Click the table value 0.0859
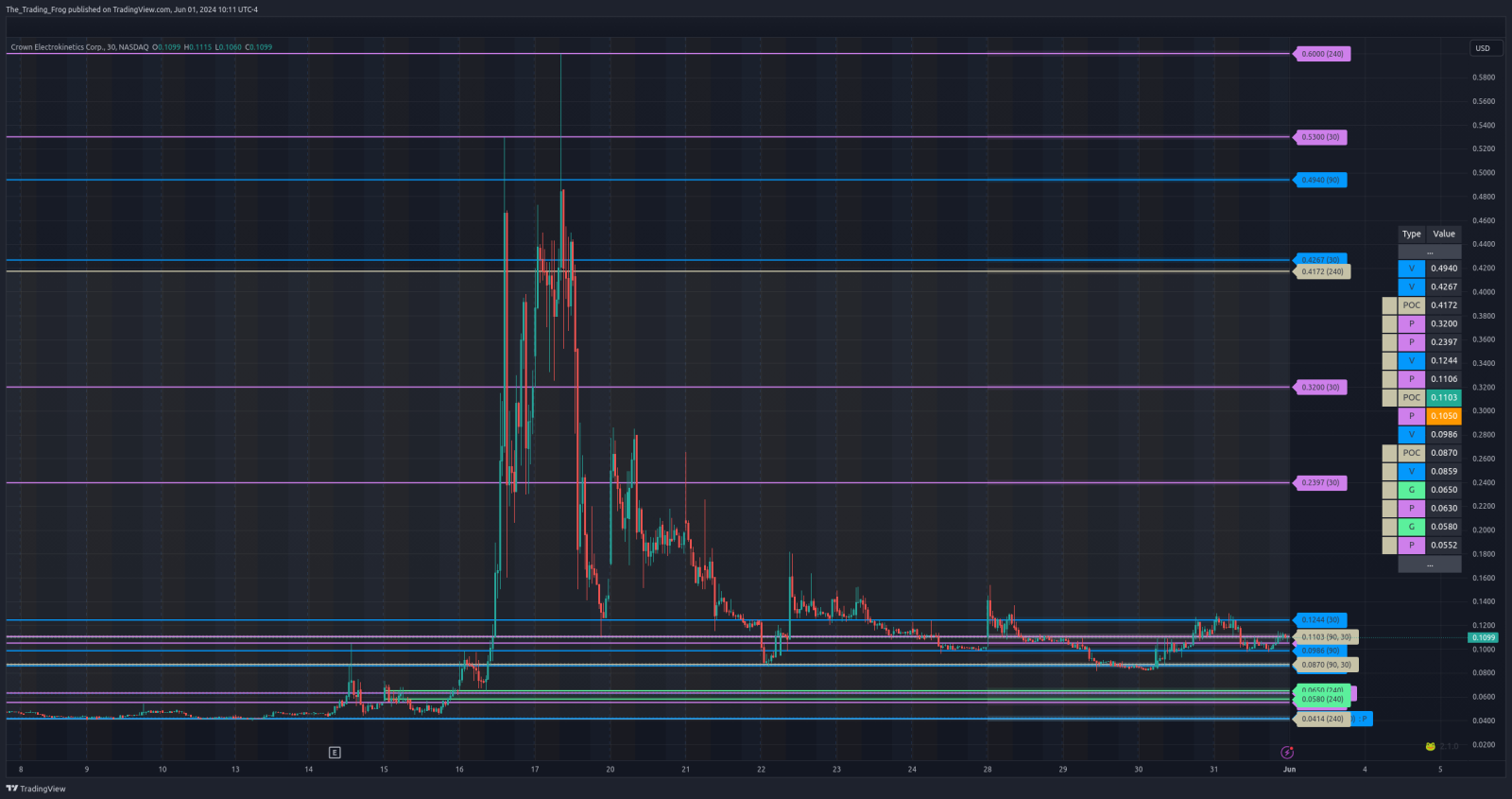The image size is (1512, 799). 1444,471
